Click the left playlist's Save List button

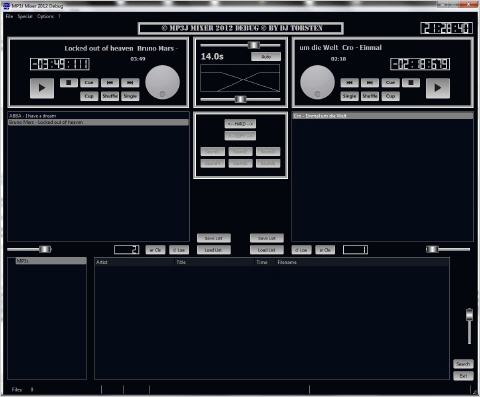214,238
